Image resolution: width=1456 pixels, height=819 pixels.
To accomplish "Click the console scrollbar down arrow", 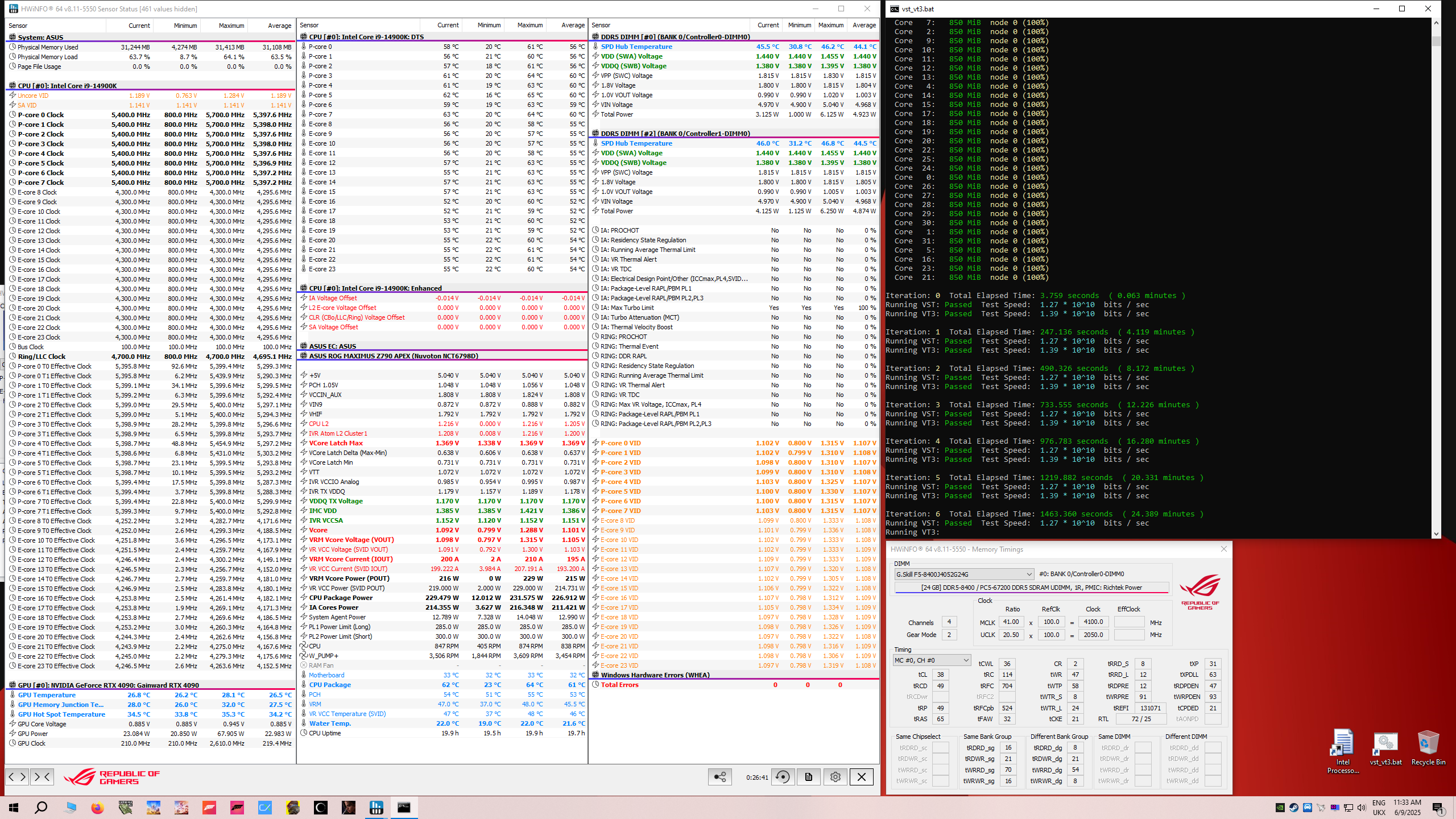I will point(1436,534).
